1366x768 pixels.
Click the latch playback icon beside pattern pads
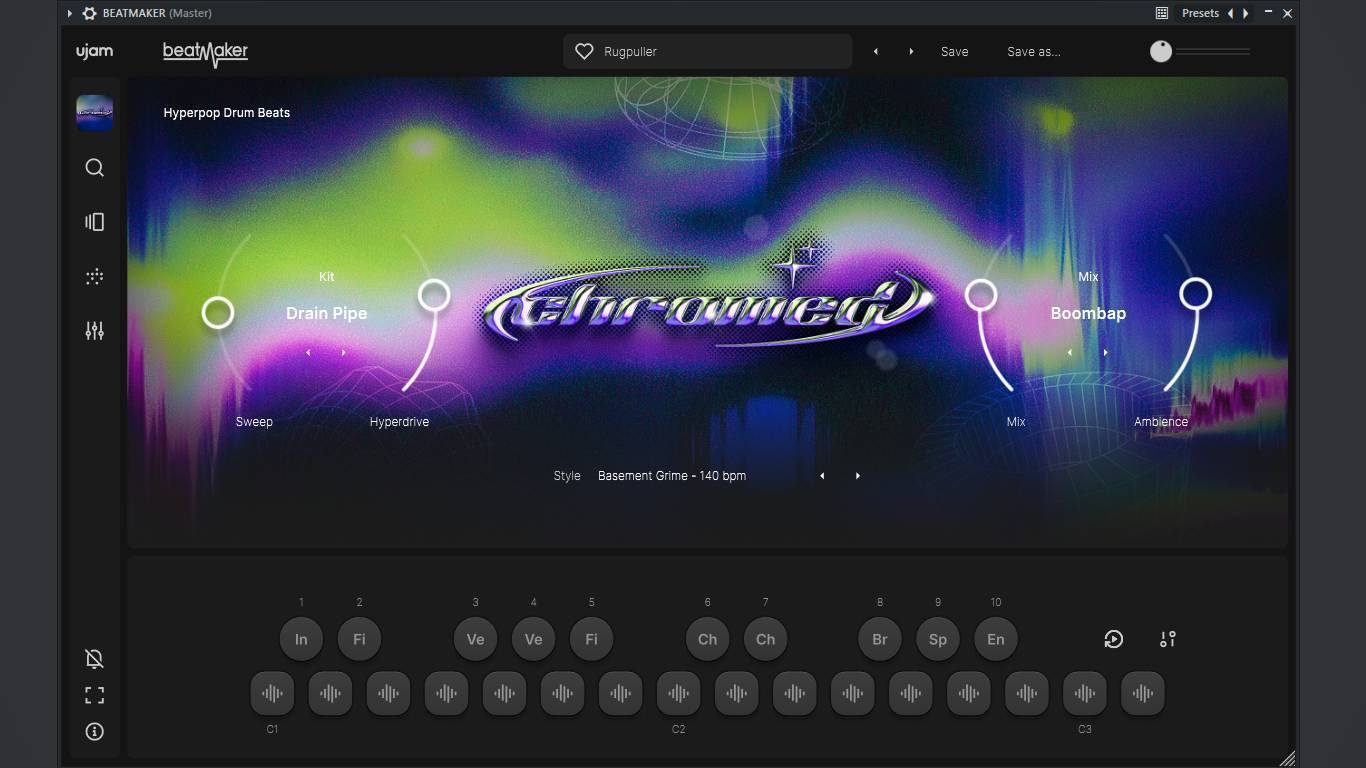point(1113,639)
